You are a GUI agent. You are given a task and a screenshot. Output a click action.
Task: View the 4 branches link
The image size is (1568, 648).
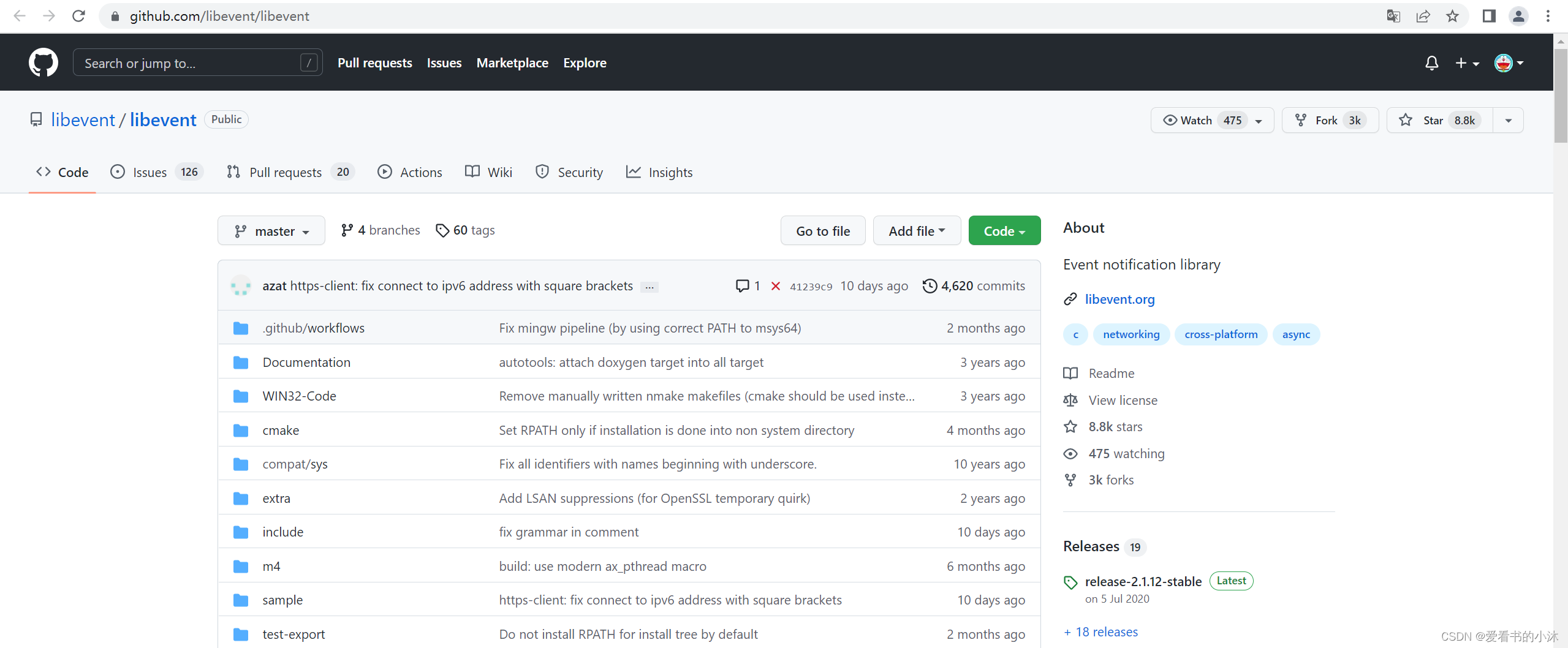coord(381,230)
